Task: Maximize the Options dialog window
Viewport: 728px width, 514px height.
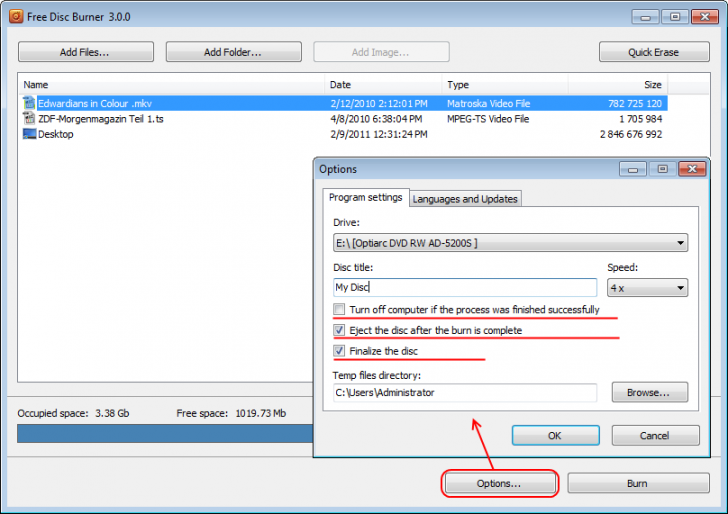Action: pyautogui.click(x=663, y=169)
